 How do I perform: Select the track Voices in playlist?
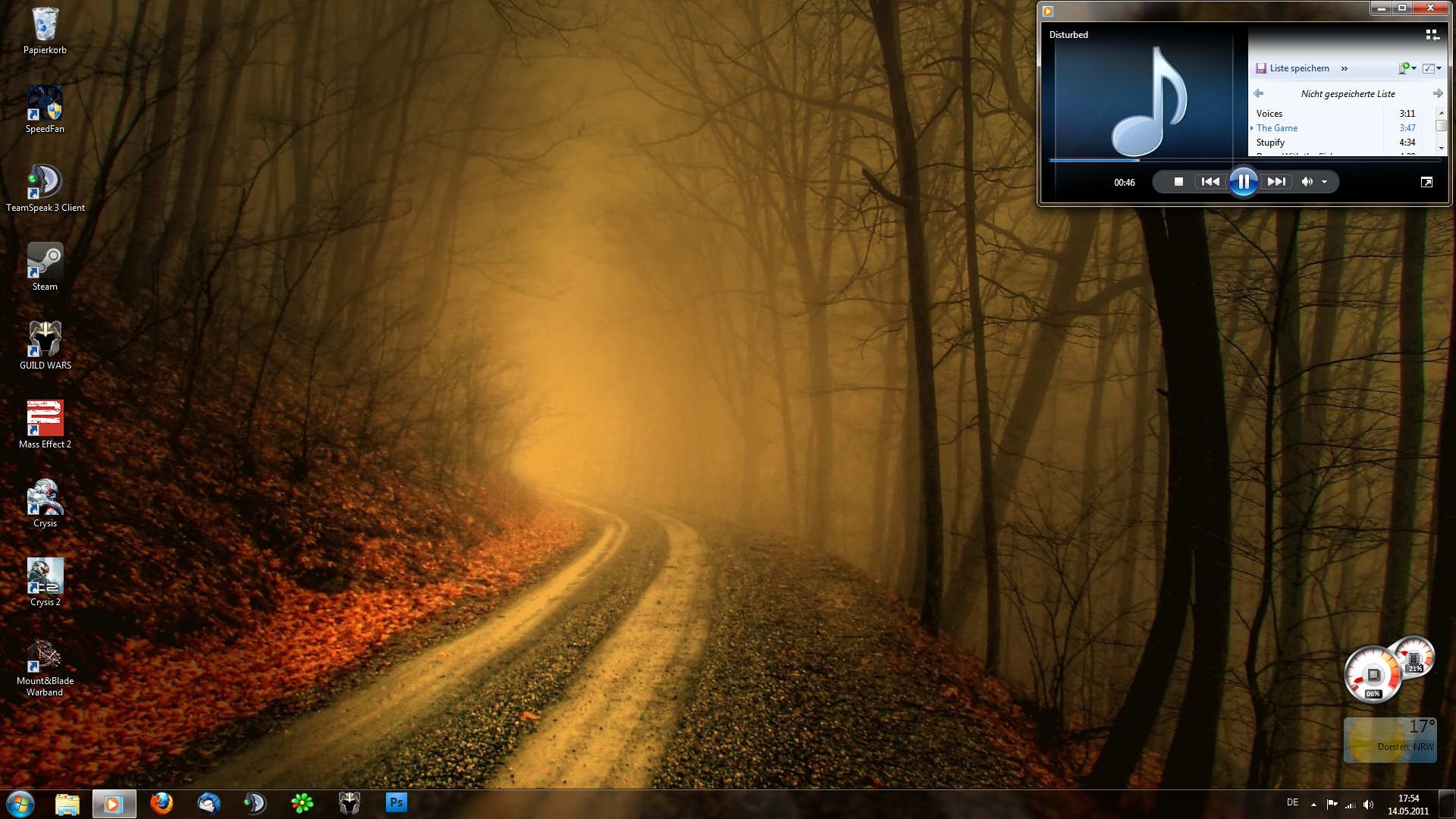[x=1269, y=114]
